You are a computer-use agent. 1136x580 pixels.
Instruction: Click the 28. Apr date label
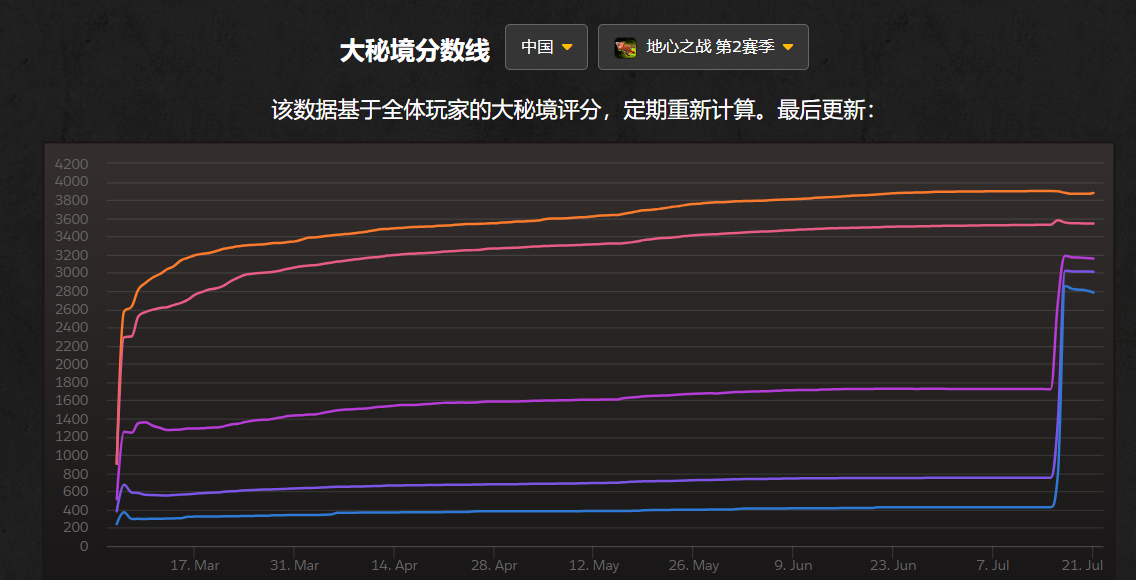(493, 565)
